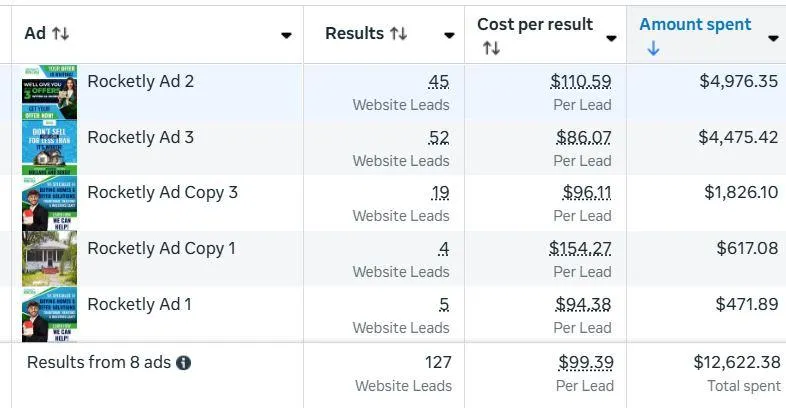Click the 45 results value for Rocketly Ad 2
This screenshot has width=786, height=408.
438,82
